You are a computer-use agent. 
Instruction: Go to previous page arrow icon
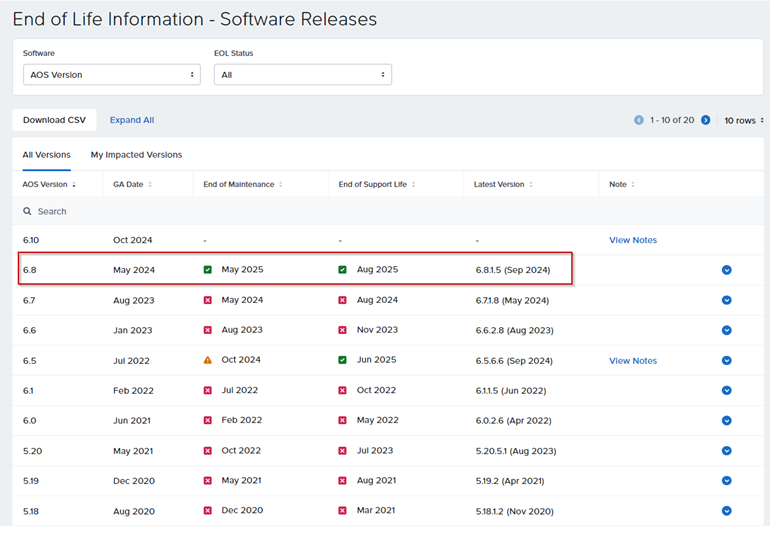pos(639,120)
